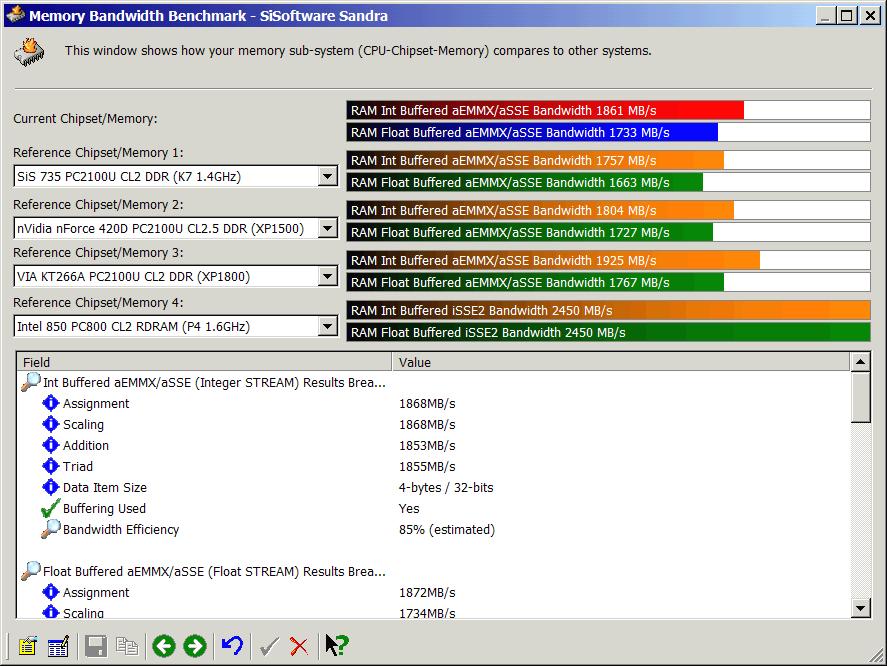
Task: Click the scrollbar up arrow in results list
Action: (x=860, y=362)
